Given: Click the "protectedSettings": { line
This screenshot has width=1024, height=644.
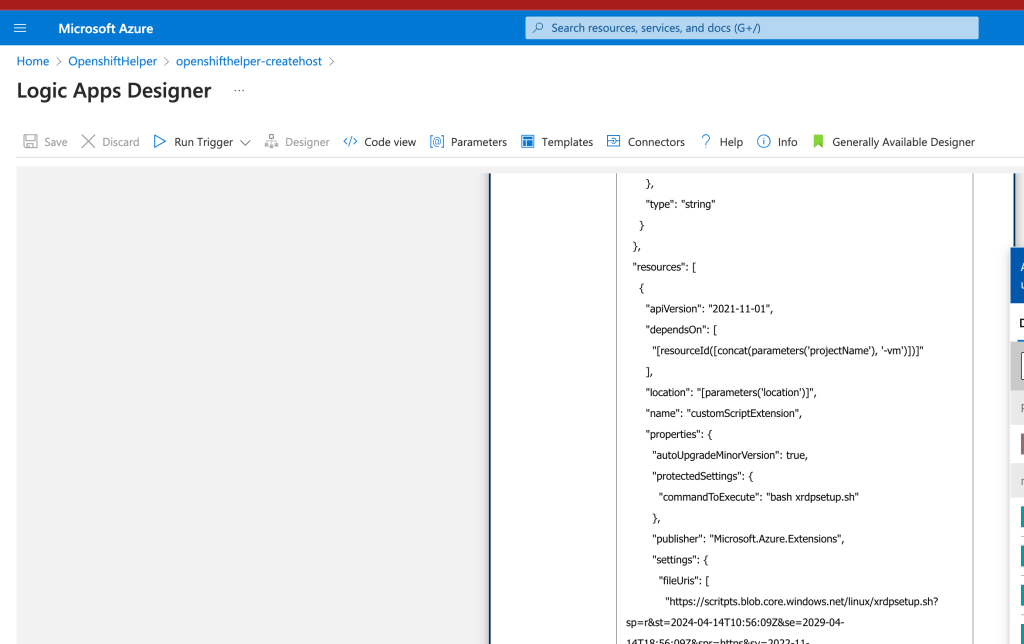Looking at the screenshot, I should tap(703, 476).
